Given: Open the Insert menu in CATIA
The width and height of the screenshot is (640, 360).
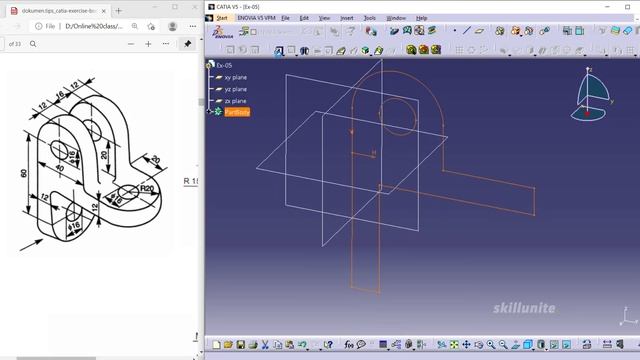Looking at the screenshot, I should 347,18.
